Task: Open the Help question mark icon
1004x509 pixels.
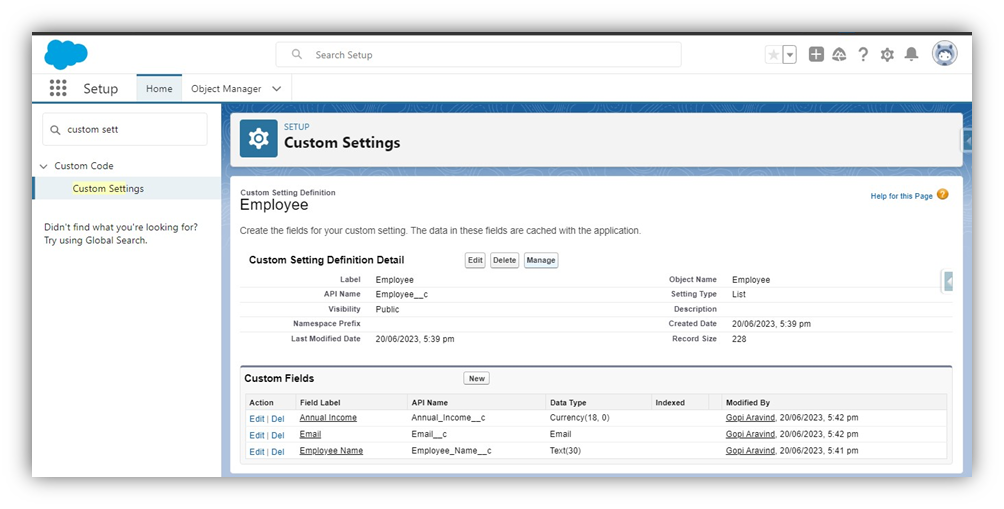Action: click(863, 54)
